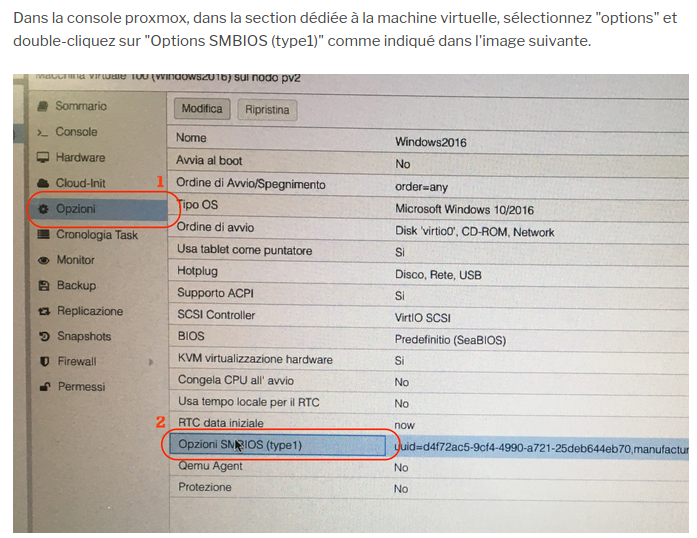
Task: Click the Monitor eye icon
Action: coord(45,260)
